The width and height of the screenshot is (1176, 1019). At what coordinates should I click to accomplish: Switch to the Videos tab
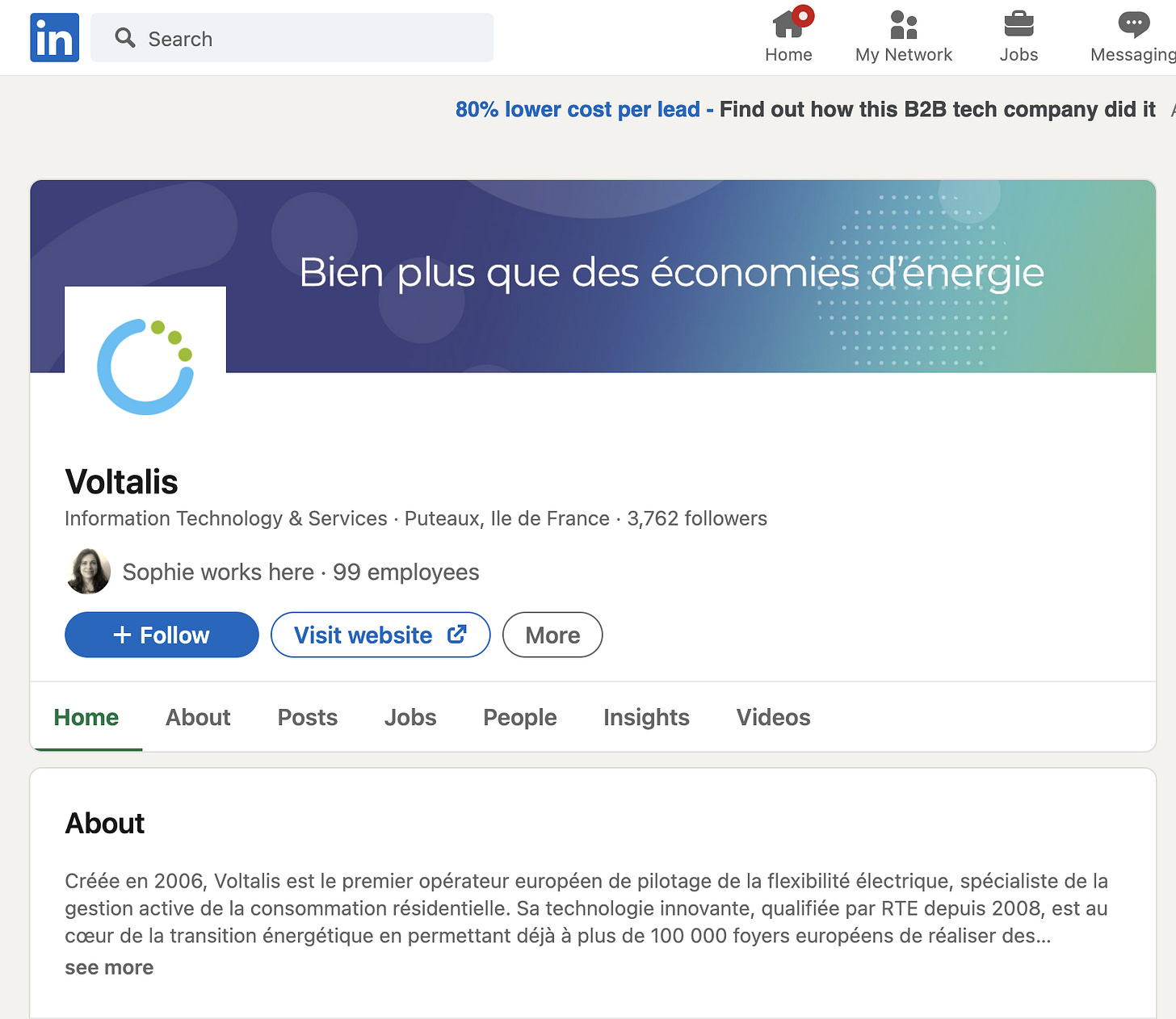[773, 717]
